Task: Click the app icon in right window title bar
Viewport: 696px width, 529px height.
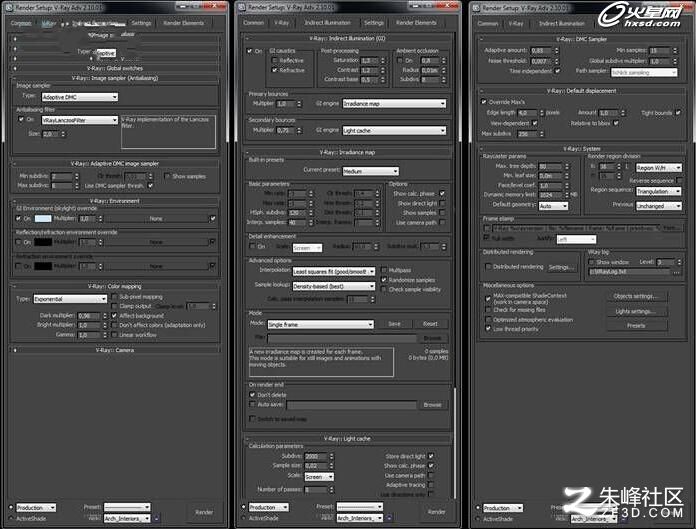Action: pos(477,8)
